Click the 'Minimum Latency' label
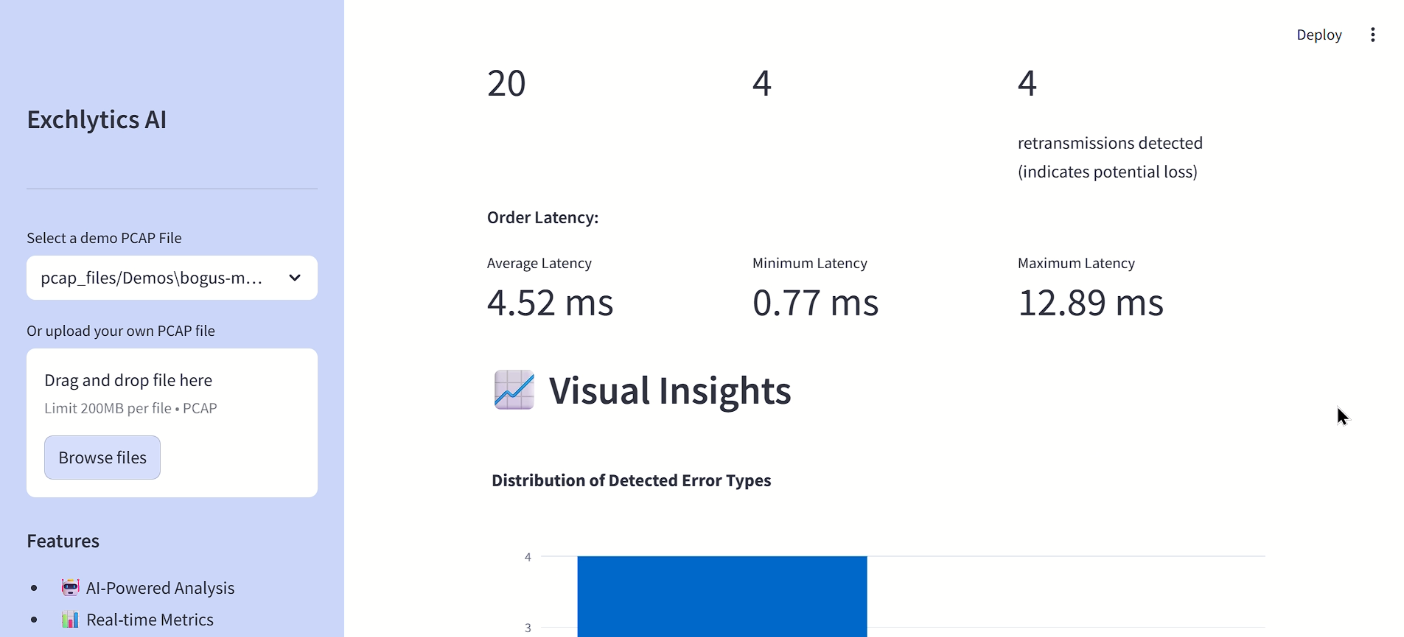 (810, 263)
